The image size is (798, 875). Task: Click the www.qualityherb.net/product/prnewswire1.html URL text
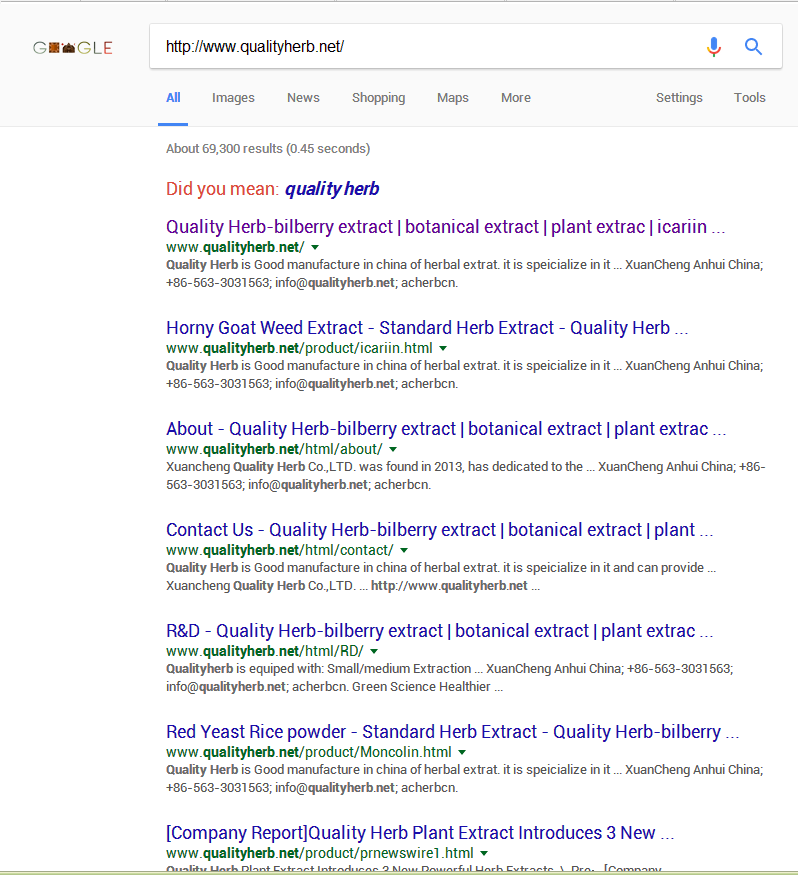pos(320,853)
